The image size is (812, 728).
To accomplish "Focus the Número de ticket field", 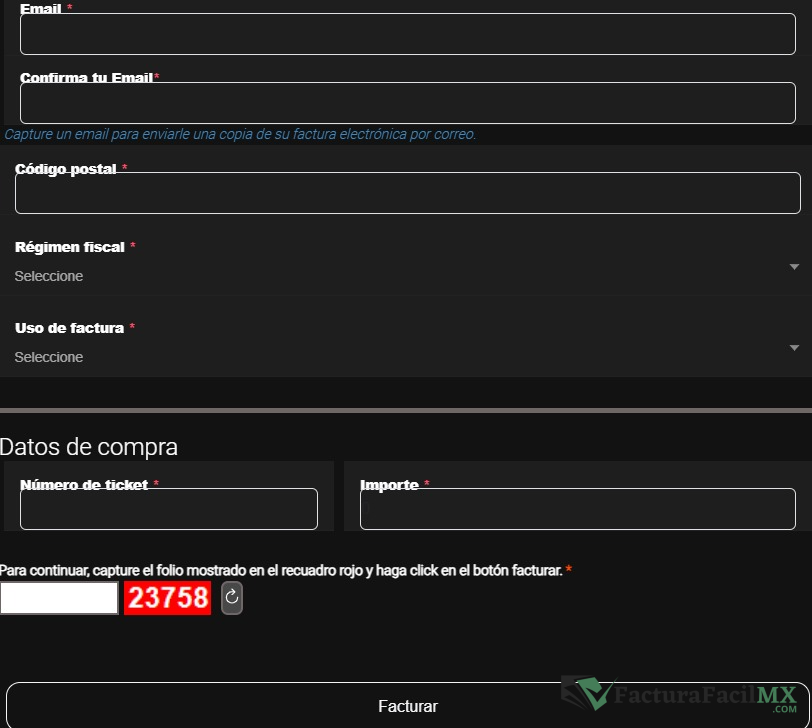I will (x=168, y=509).
